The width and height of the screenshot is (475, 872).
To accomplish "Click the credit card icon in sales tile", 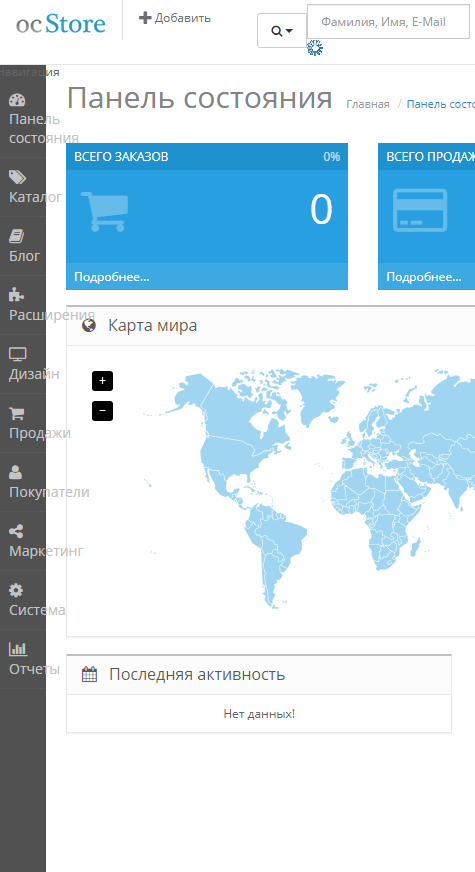I will click(x=420, y=210).
